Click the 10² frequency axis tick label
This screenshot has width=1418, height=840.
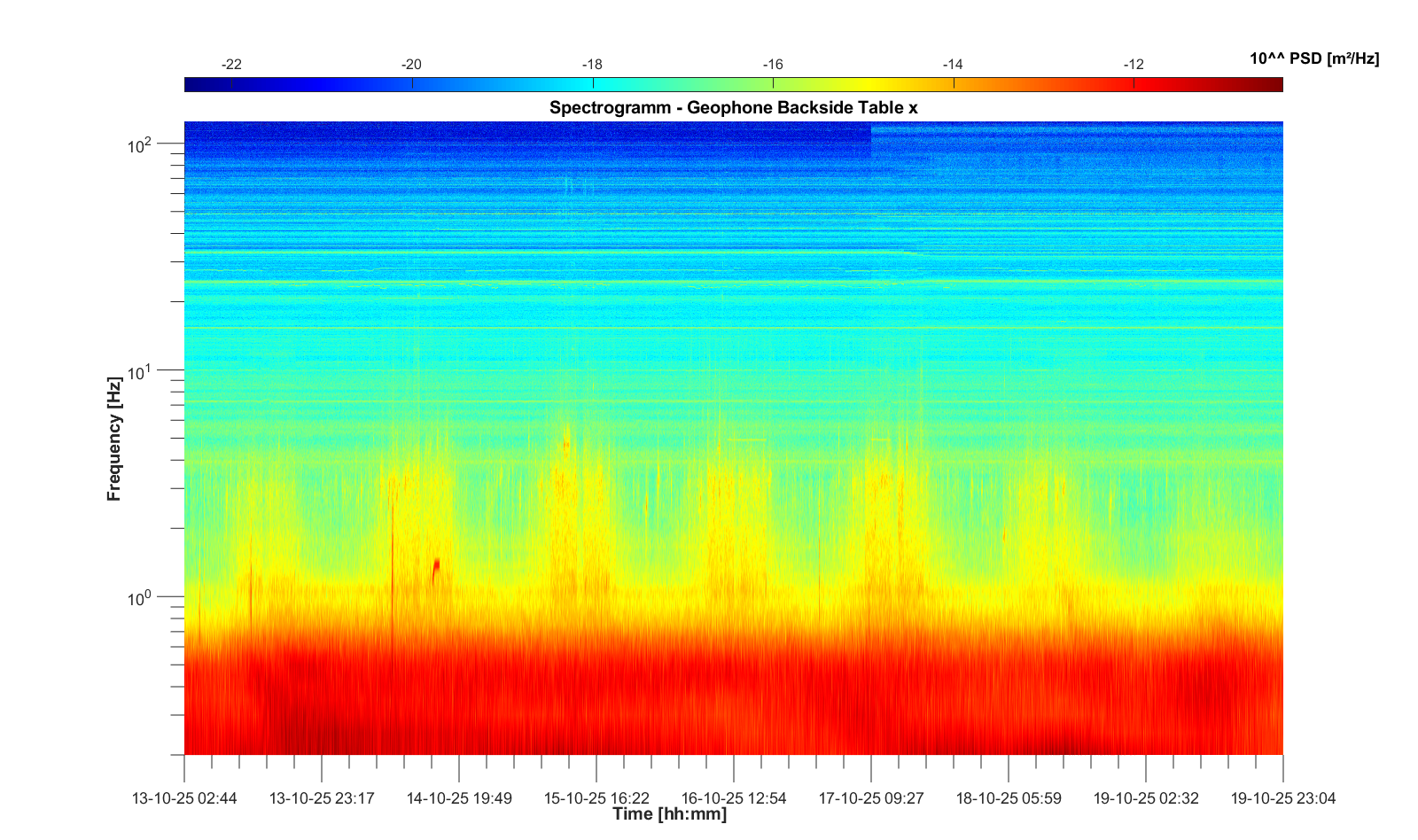coord(140,144)
